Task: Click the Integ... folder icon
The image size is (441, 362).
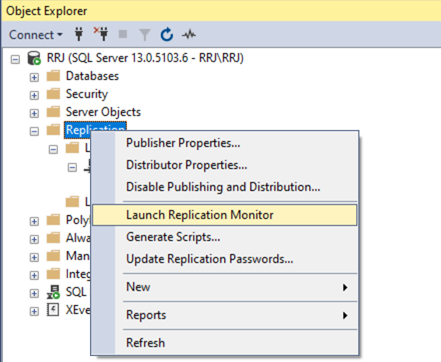Action: 53,274
